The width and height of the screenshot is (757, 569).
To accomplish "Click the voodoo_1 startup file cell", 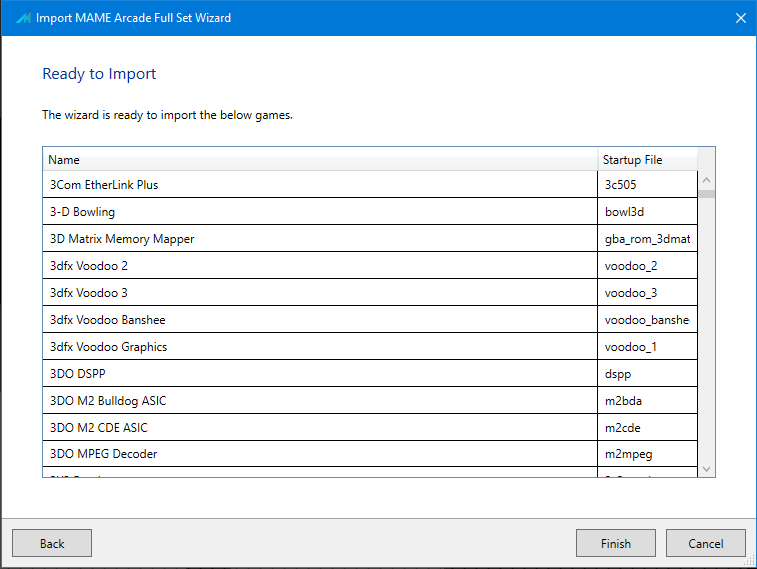I will coord(647,347).
